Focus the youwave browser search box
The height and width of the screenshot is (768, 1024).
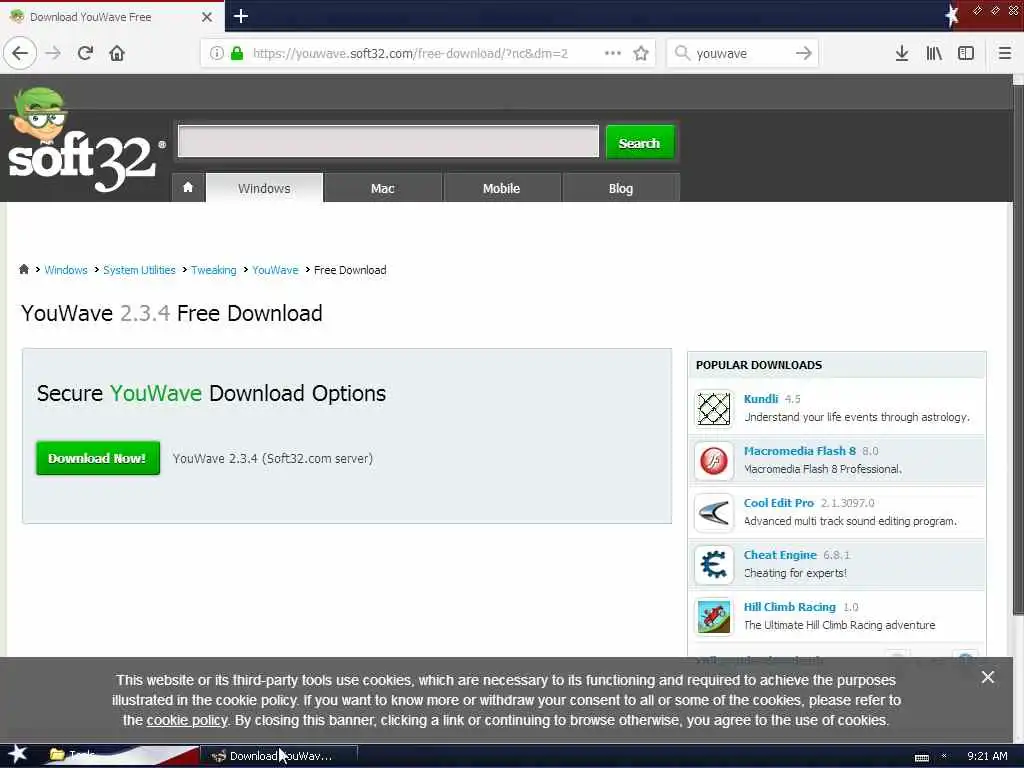point(743,53)
